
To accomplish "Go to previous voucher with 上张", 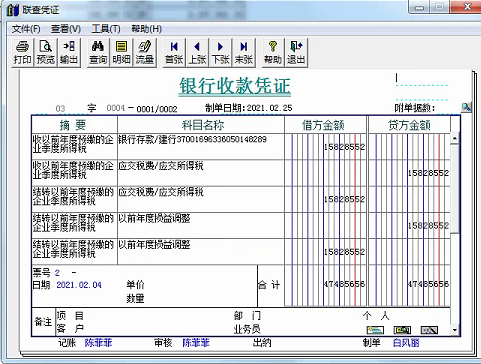I will (197, 52).
